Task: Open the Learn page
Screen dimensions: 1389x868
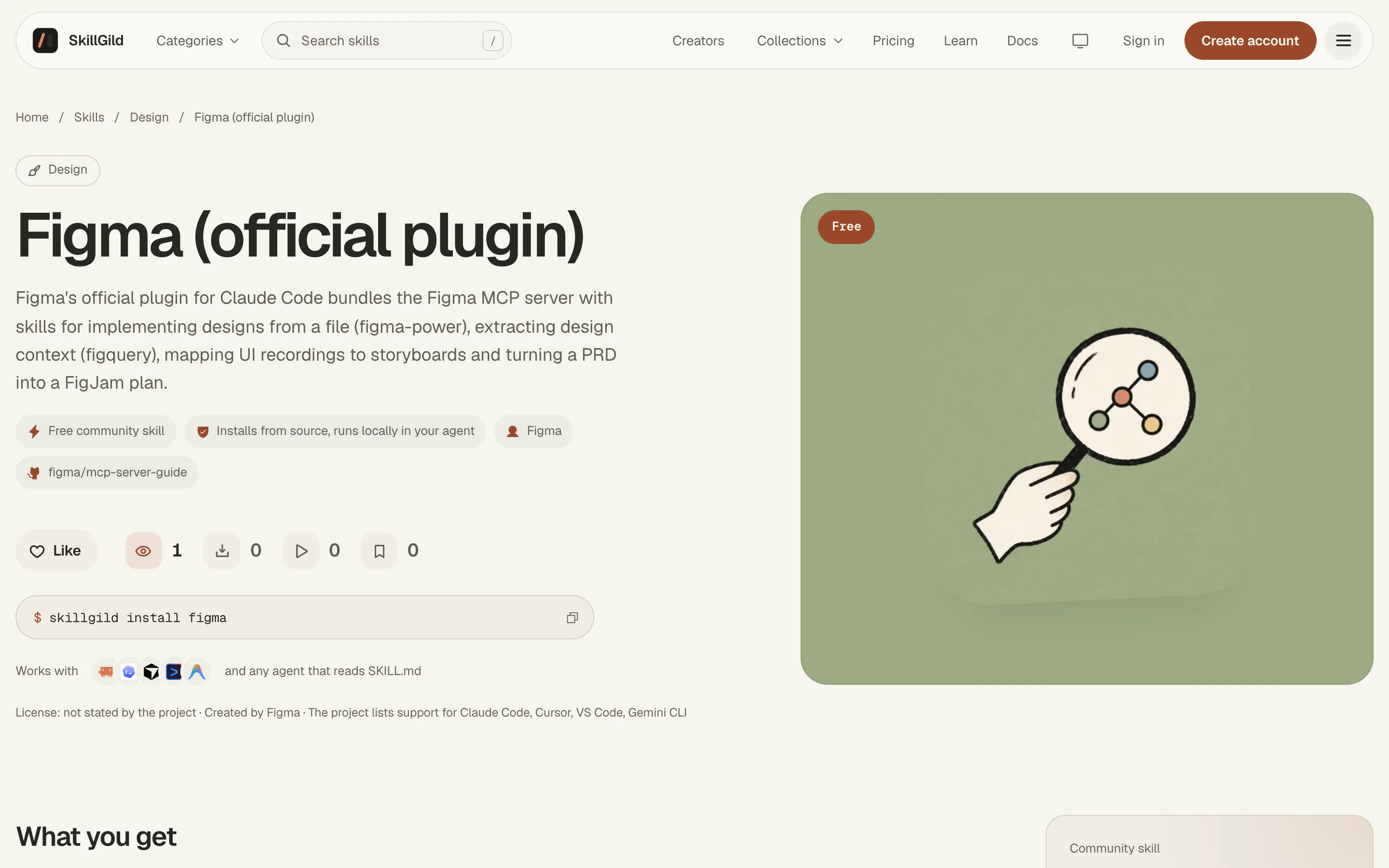Action: (960, 41)
